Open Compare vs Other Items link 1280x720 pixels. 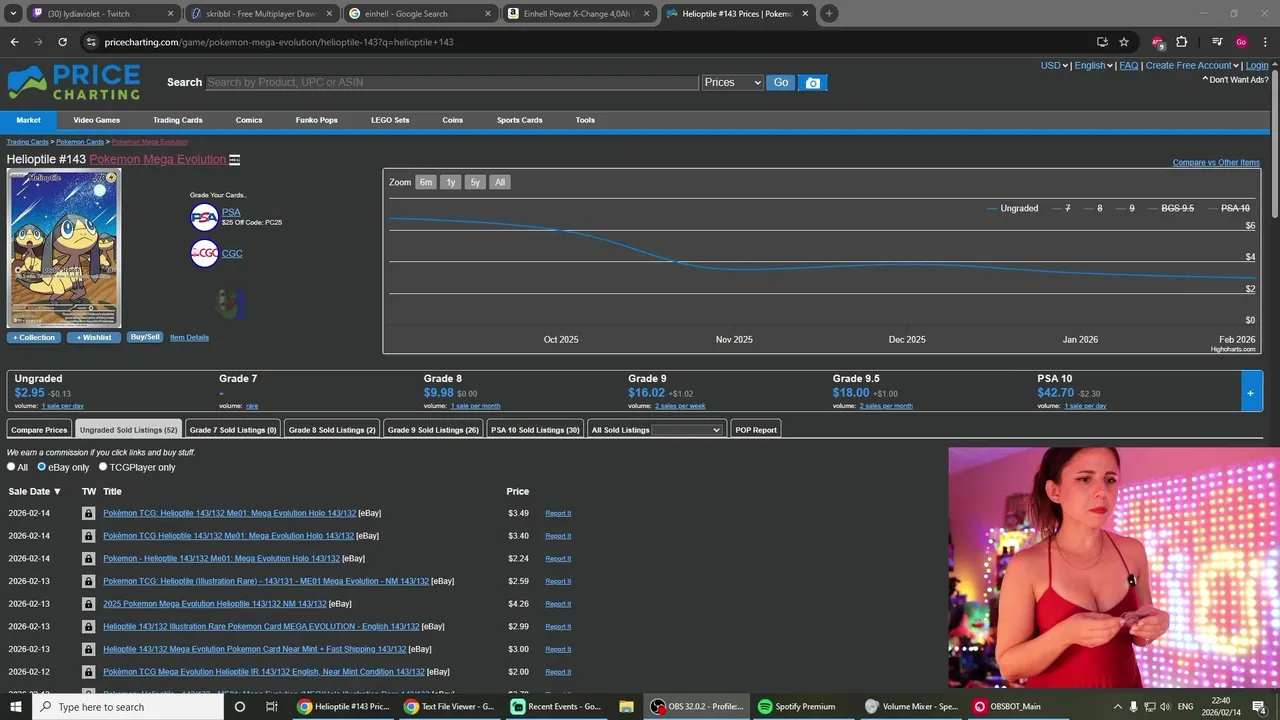click(1216, 162)
